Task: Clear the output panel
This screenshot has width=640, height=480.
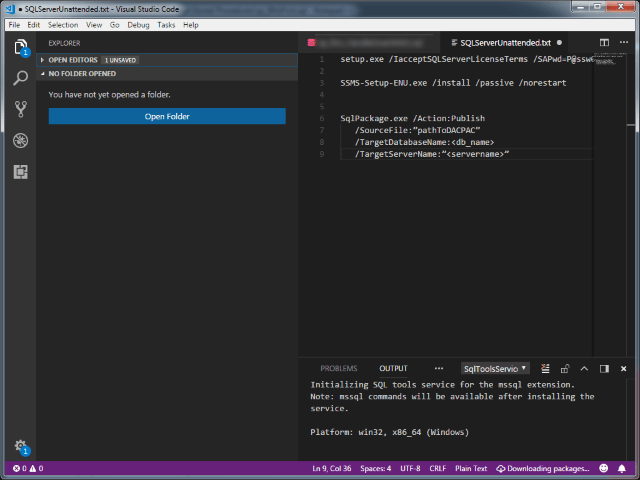Action: [545, 369]
